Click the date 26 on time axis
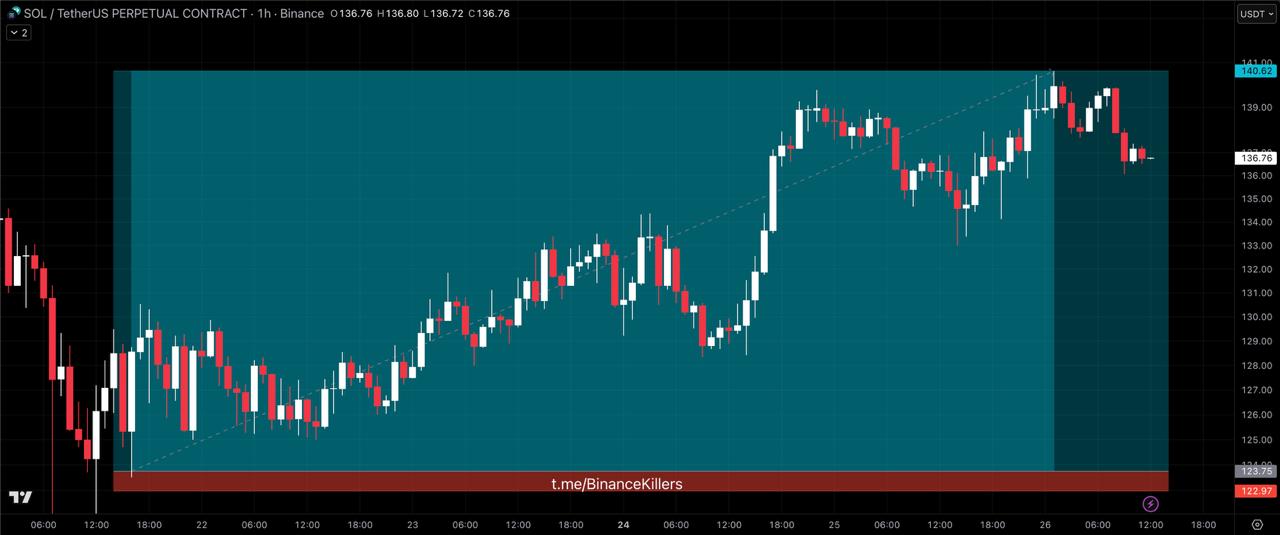Viewport: 1280px width, 535px height. (x=1045, y=524)
